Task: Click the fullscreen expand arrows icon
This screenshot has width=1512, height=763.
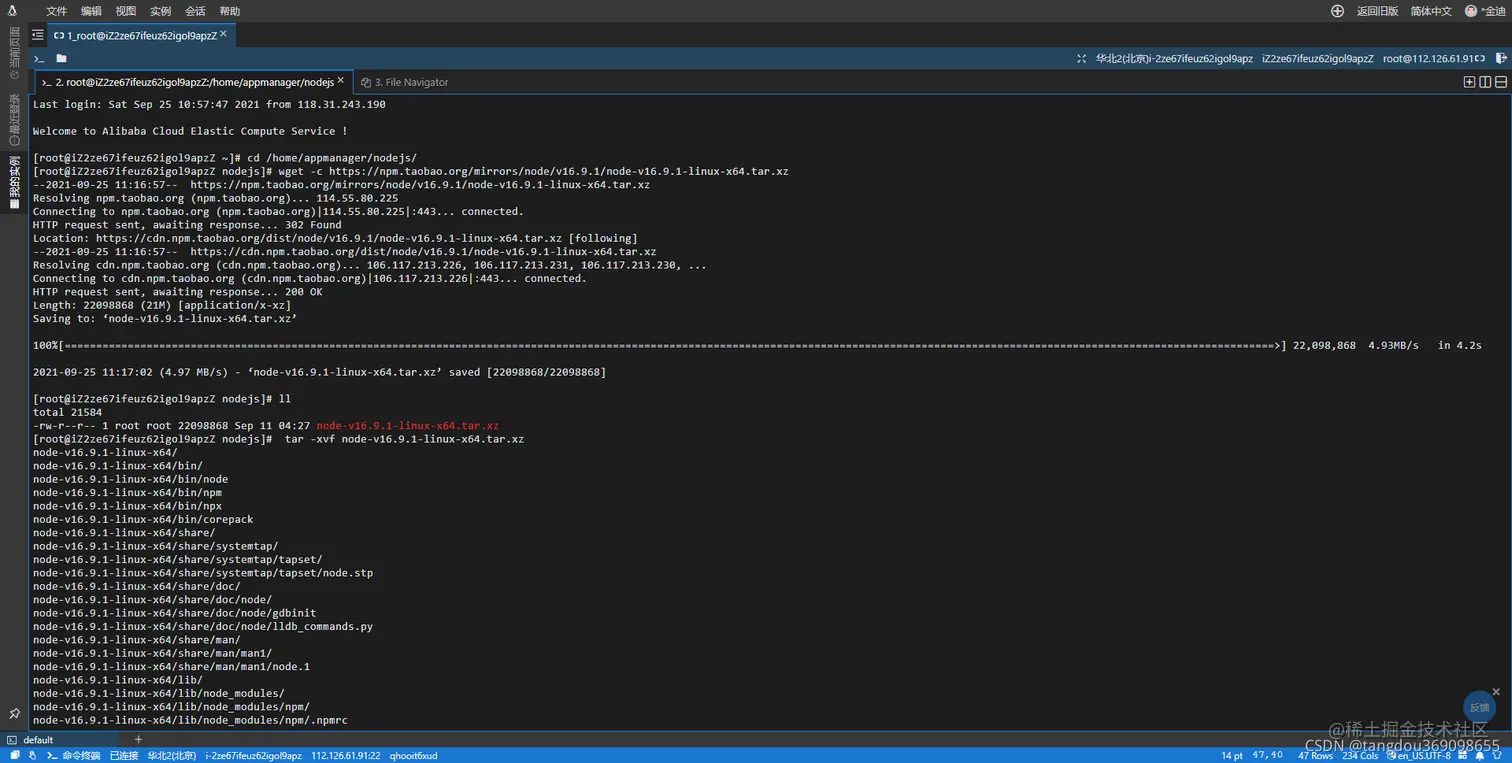Action: (x=1081, y=59)
